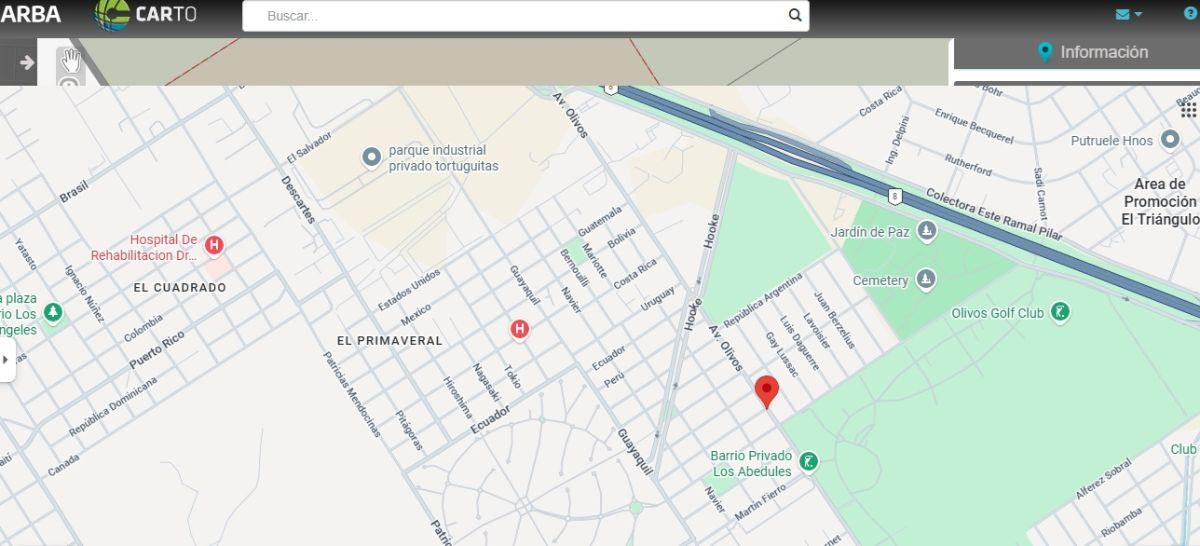
Task: Click the Route 8 shield near Colectora
Action: (x=895, y=196)
